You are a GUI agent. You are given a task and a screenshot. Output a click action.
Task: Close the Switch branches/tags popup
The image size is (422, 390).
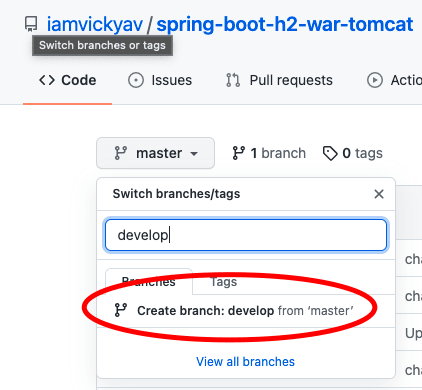pyautogui.click(x=379, y=194)
